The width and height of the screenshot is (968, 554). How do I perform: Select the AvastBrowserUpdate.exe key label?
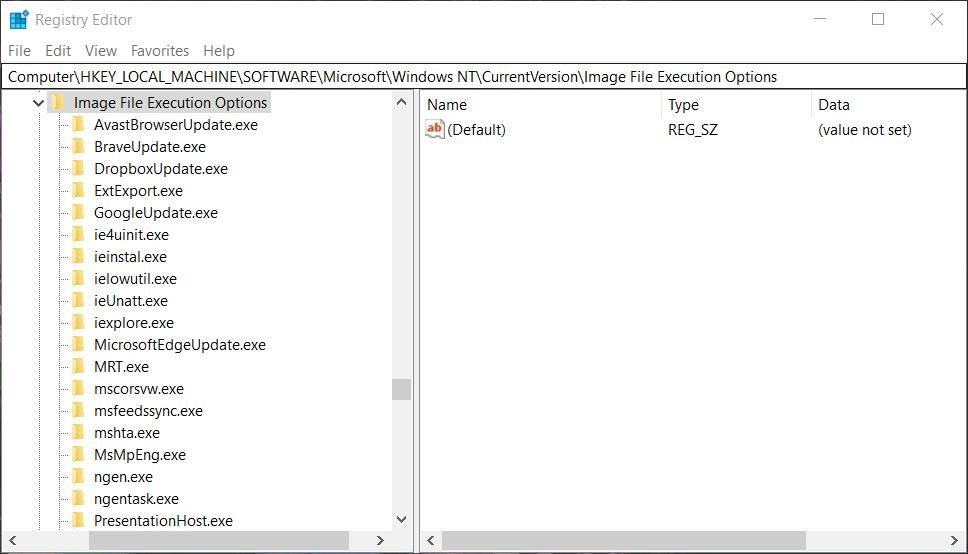(x=176, y=125)
